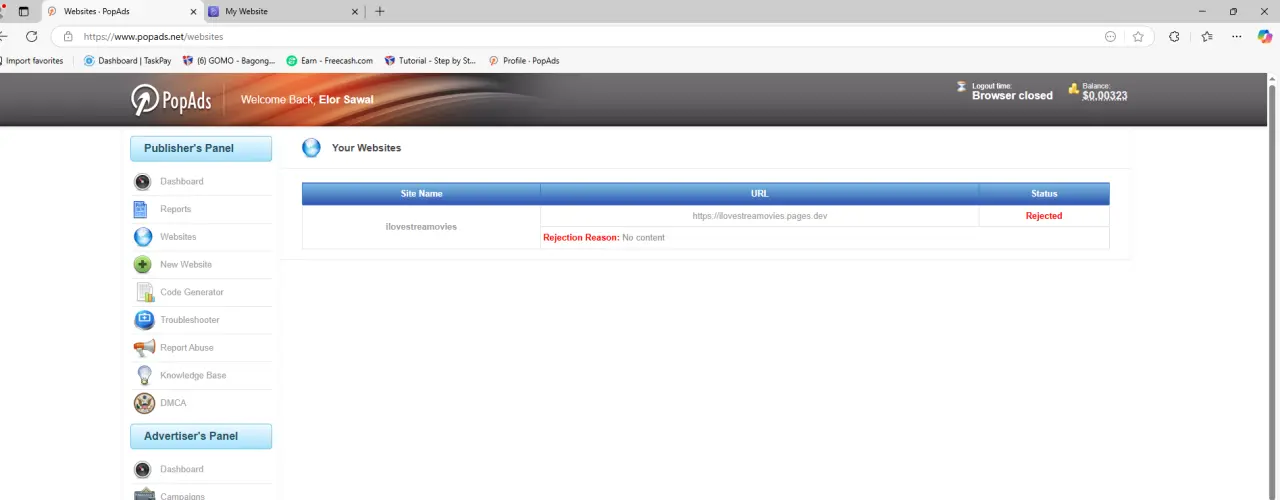Click the Rejection Reason: No content text

604,238
